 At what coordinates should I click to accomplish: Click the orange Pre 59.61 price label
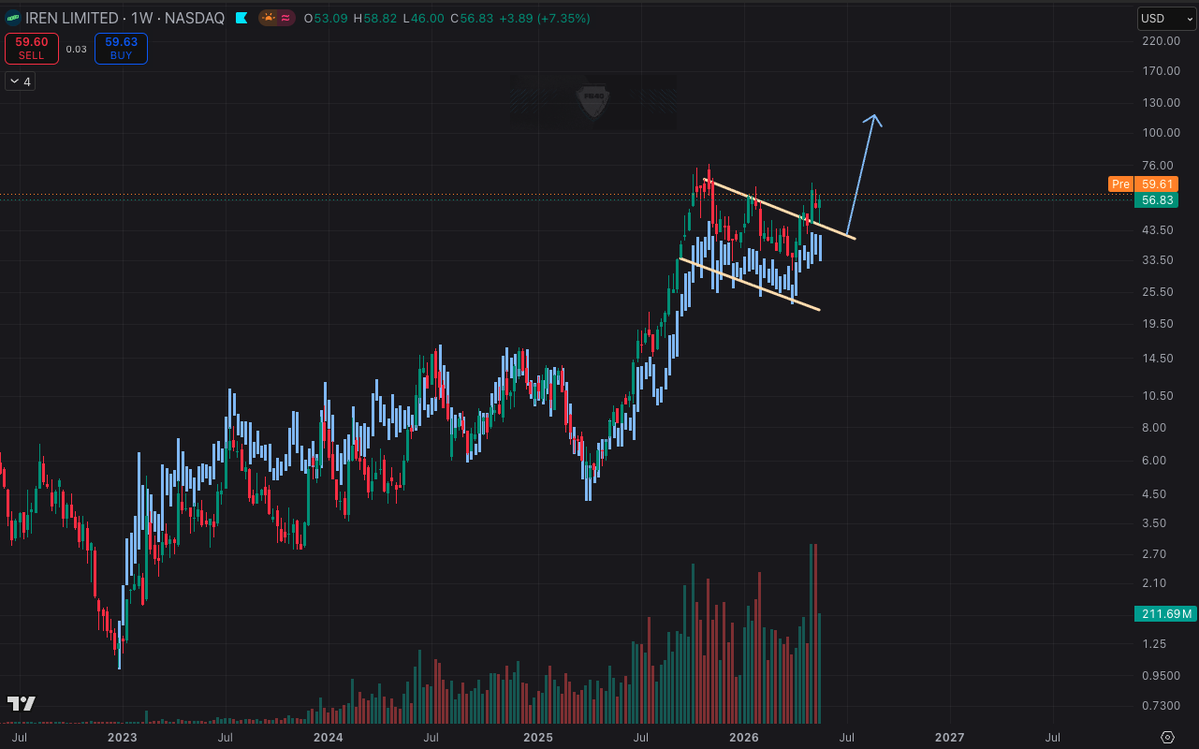click(1142, 183)
